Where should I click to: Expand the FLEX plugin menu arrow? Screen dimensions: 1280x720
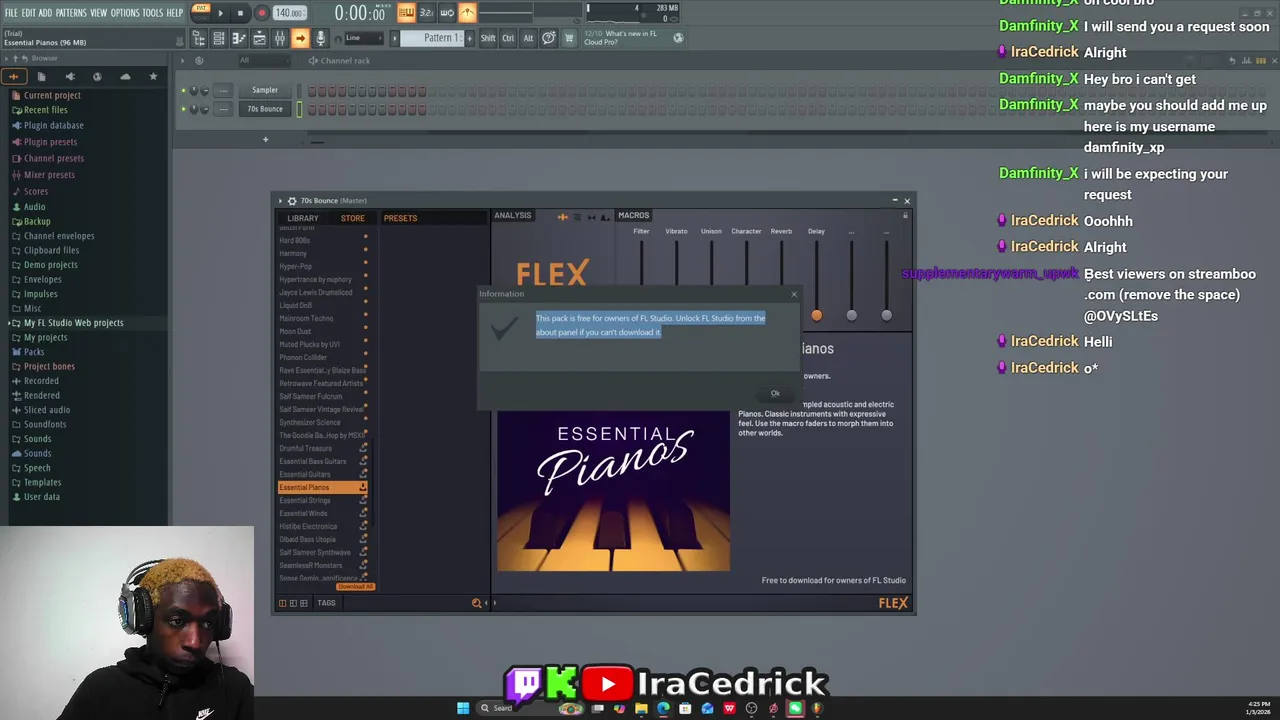[x=280, y=201]
